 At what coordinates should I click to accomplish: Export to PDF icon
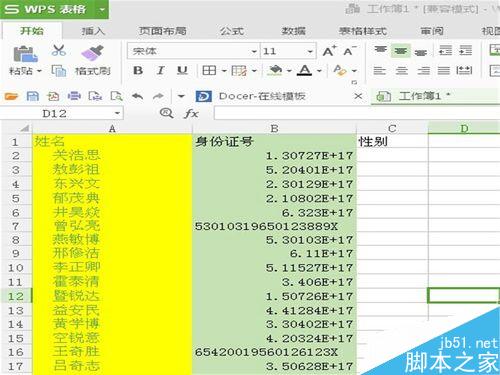coord(53,96)
